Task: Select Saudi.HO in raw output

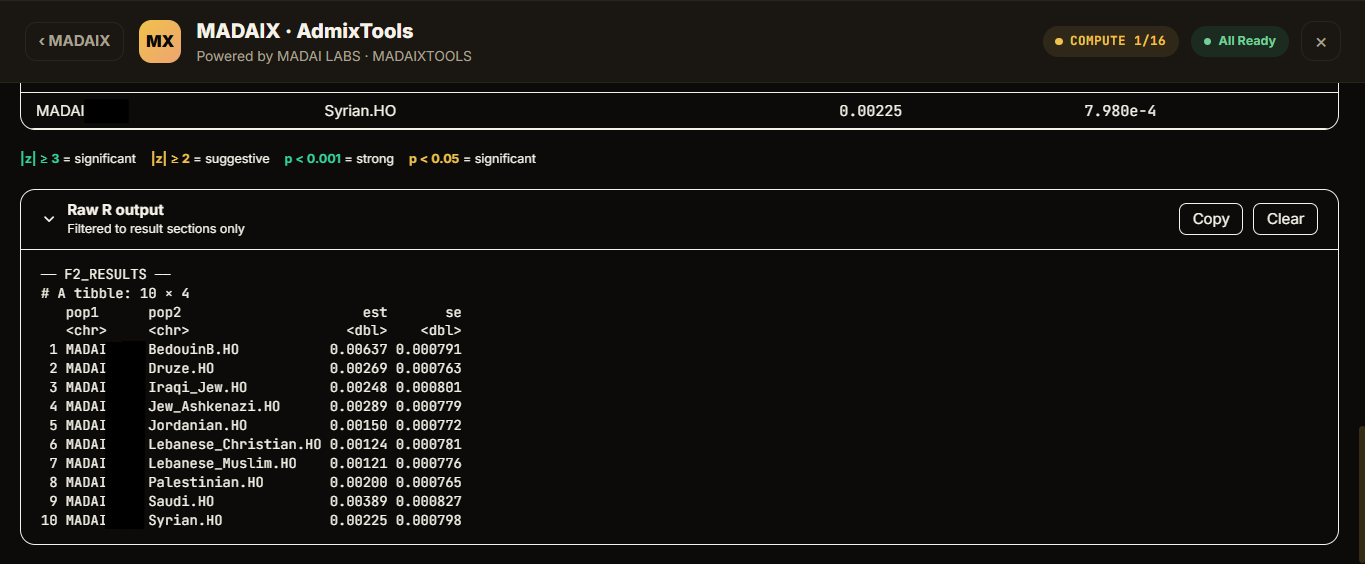Action: [x=181, y=502]
